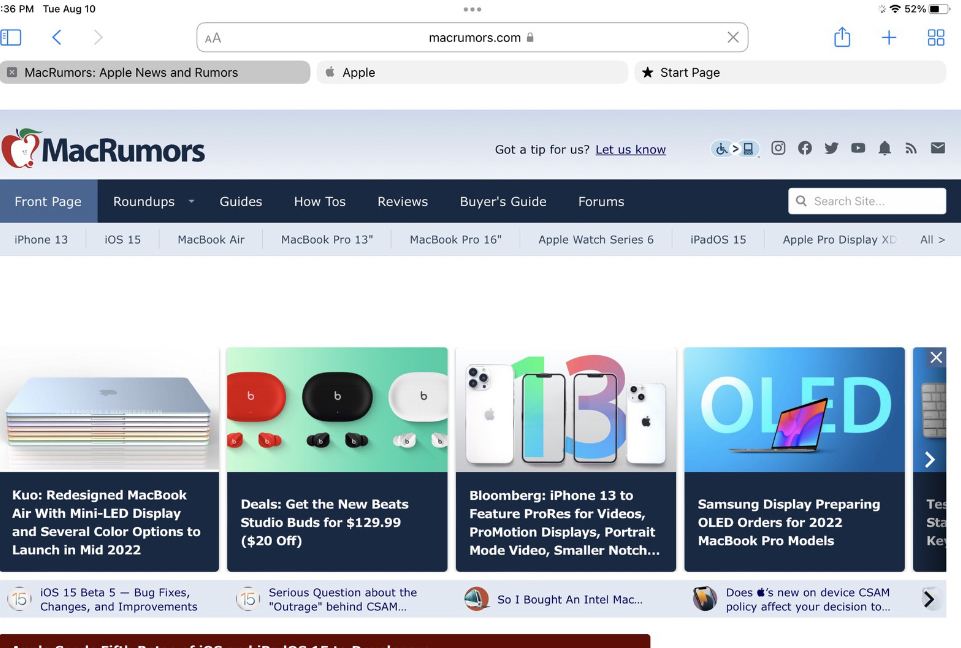Open the Serious Question about CSAM thread
The height and width of the screenshot is (648, 961).
coord(343,600)
